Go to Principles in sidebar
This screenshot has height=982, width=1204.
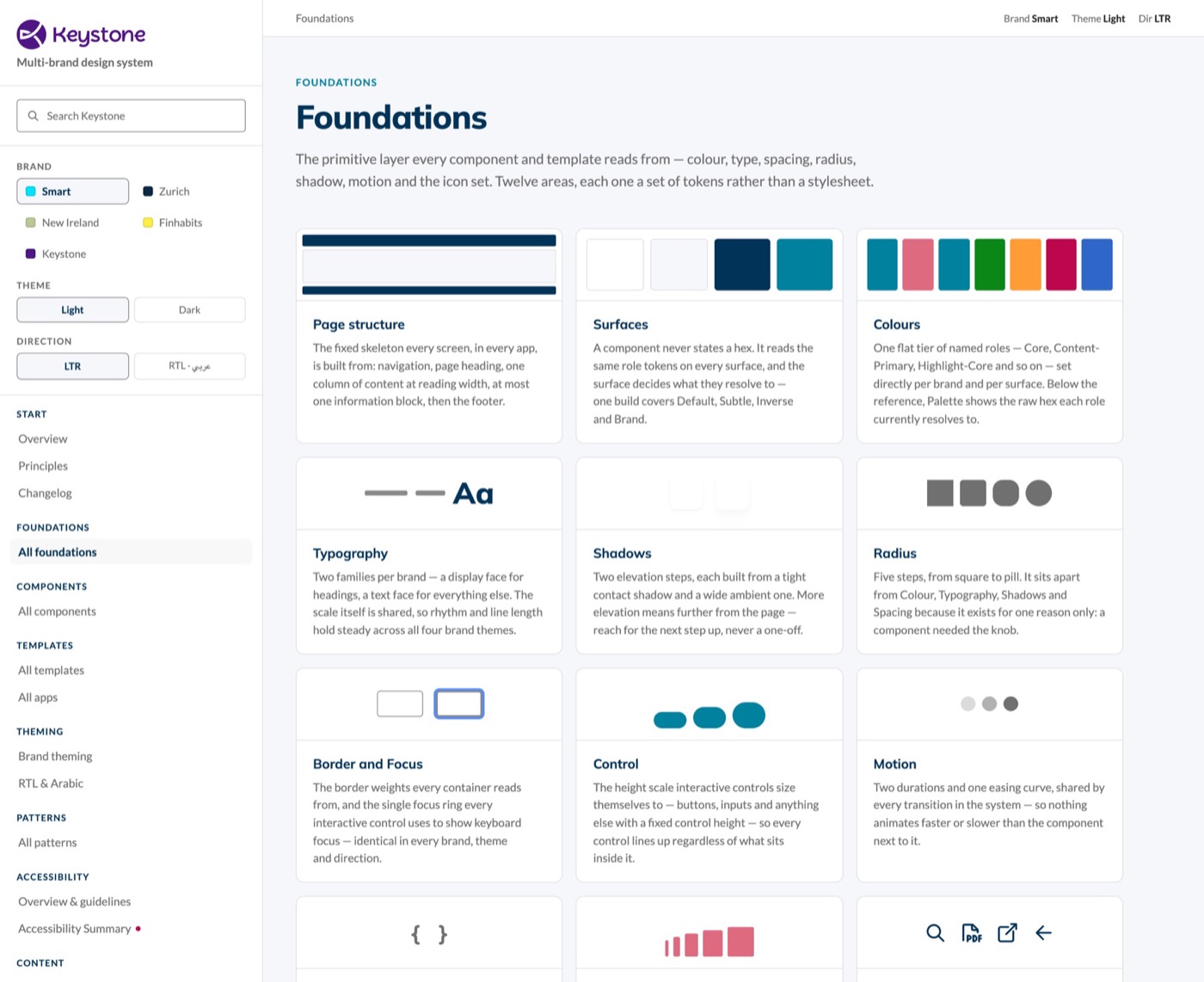(131, 466)
